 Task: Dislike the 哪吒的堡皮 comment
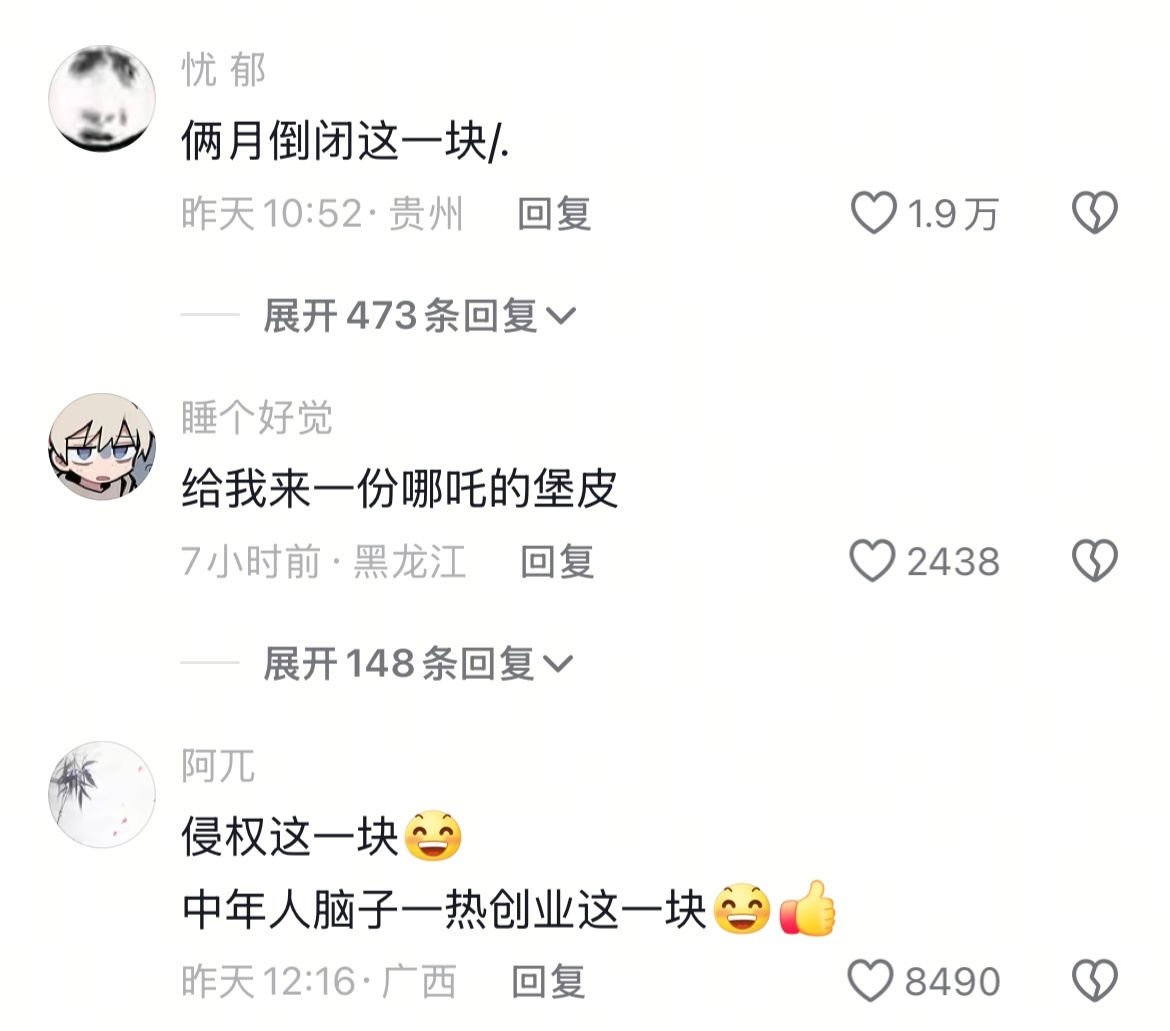tap(1095, 561)
